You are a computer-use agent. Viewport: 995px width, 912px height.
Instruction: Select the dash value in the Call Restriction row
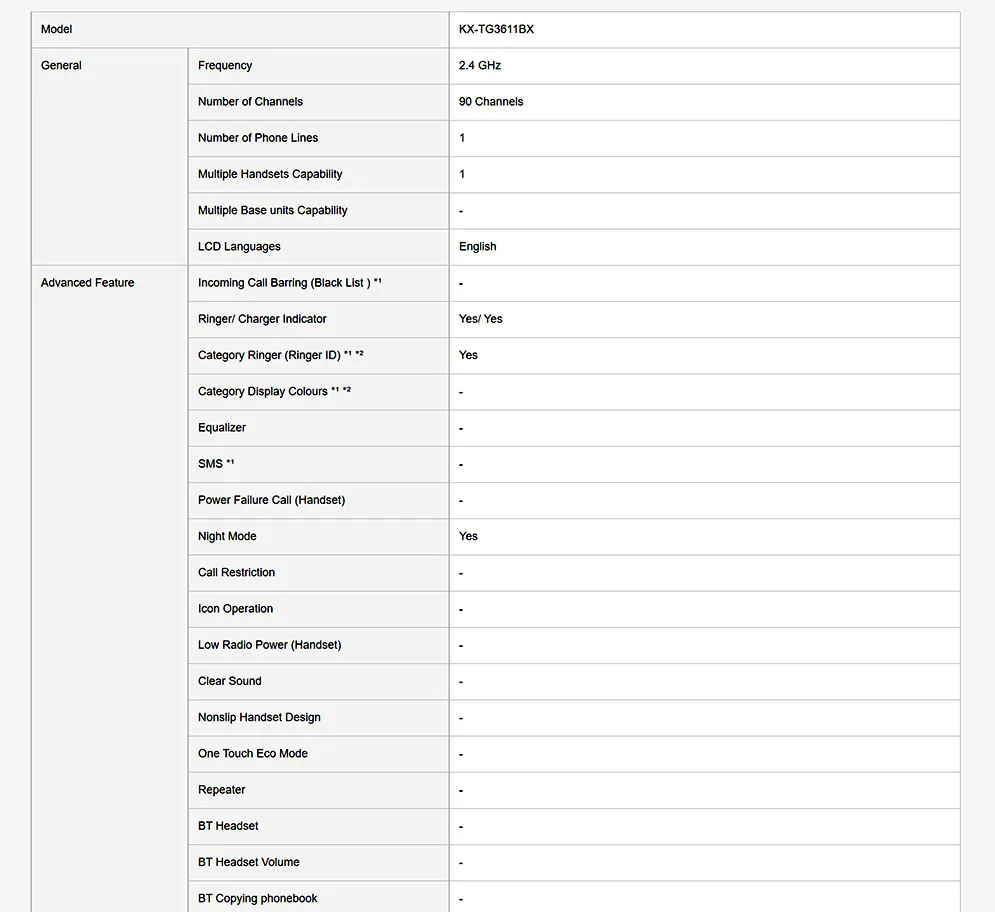(461, 573)
